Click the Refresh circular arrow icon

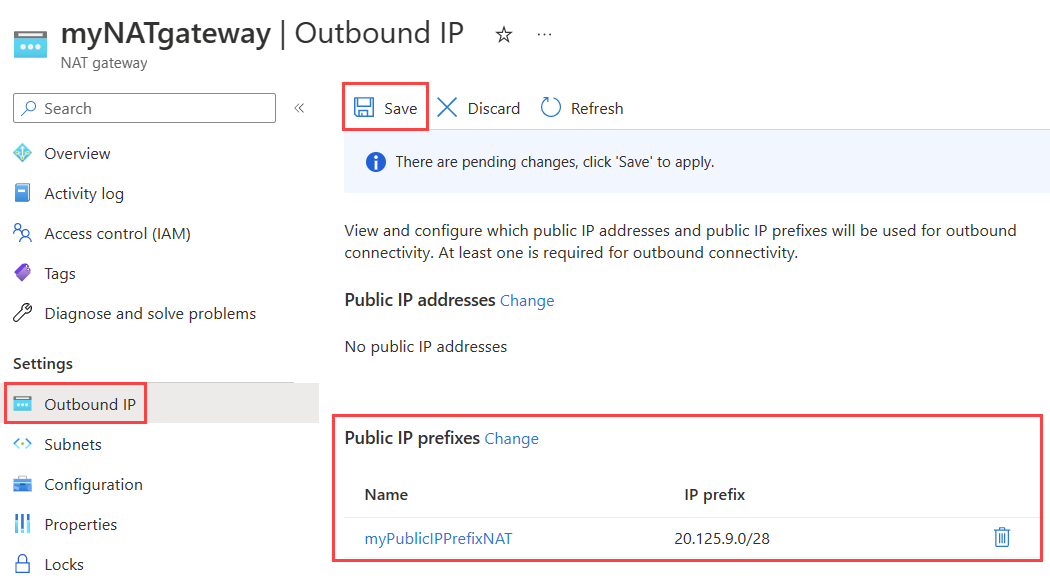(x=551, y=108)
